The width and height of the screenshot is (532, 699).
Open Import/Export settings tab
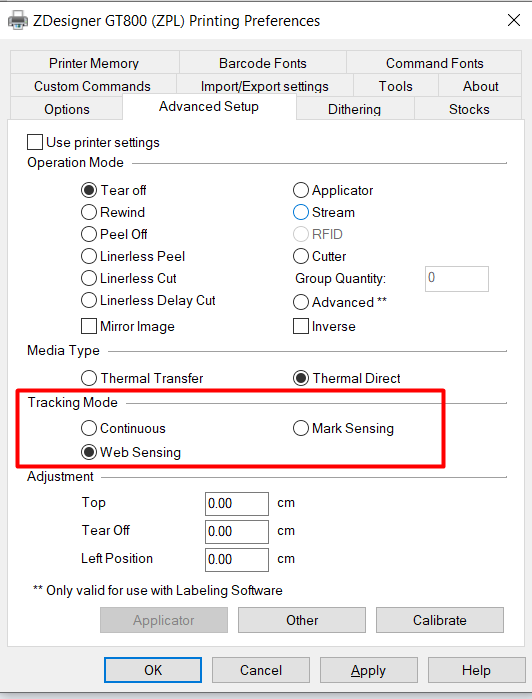[x=264, y=86]
